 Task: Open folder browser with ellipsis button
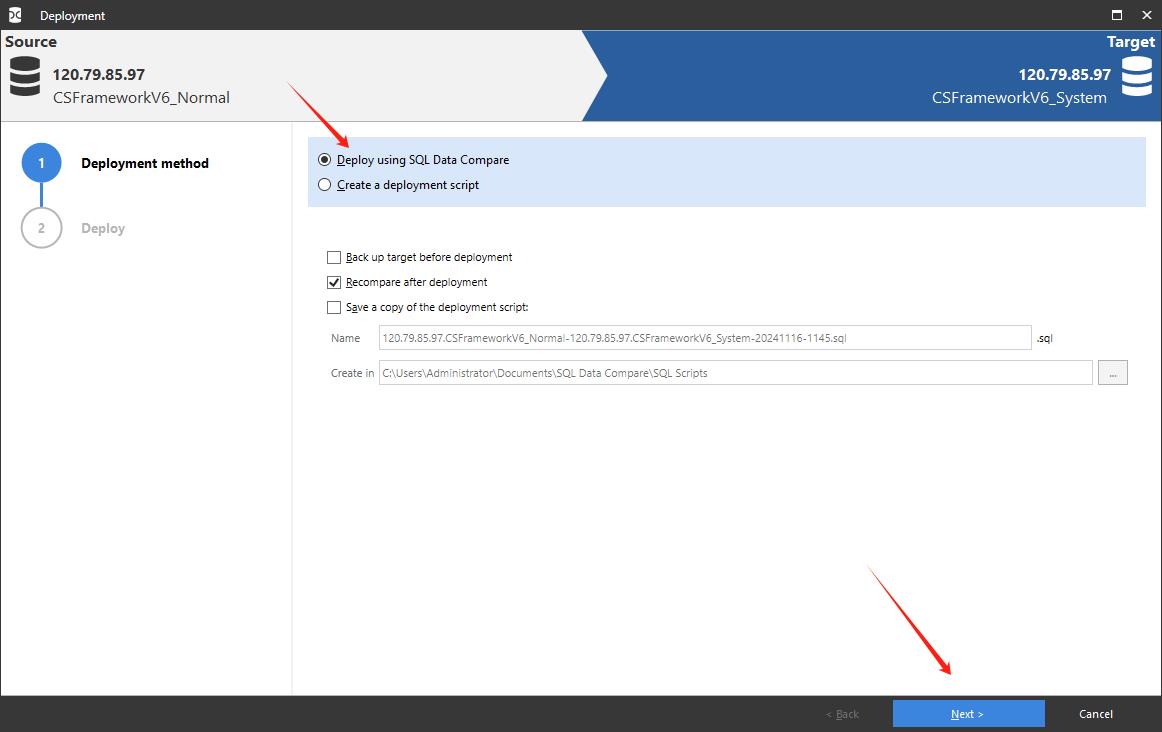tap(1112, 373)
